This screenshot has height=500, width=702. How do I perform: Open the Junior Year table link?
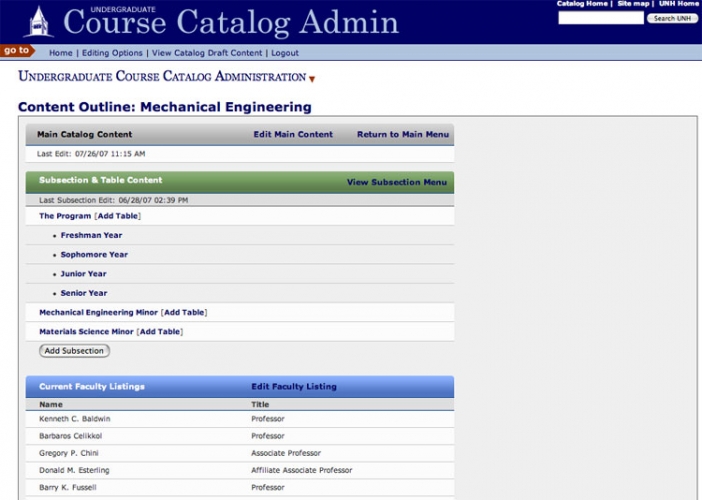[x=83, y=274]
